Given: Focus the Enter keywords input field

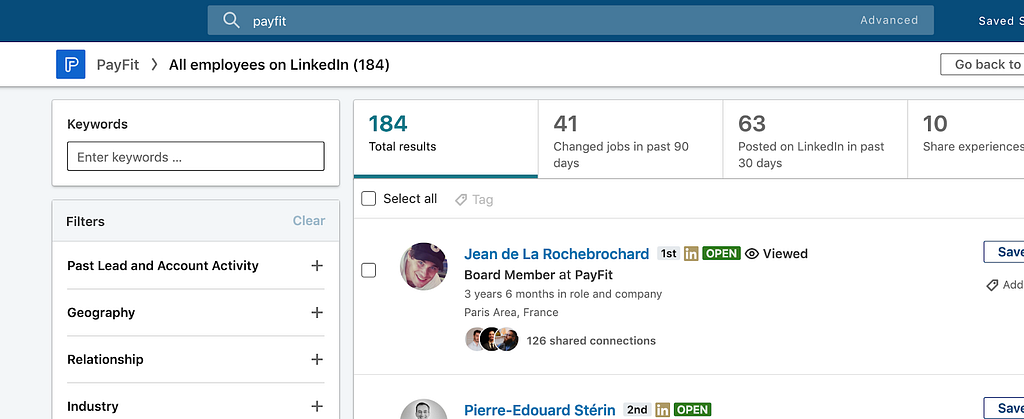Looking at the screenshot, I should click(196, 157).
